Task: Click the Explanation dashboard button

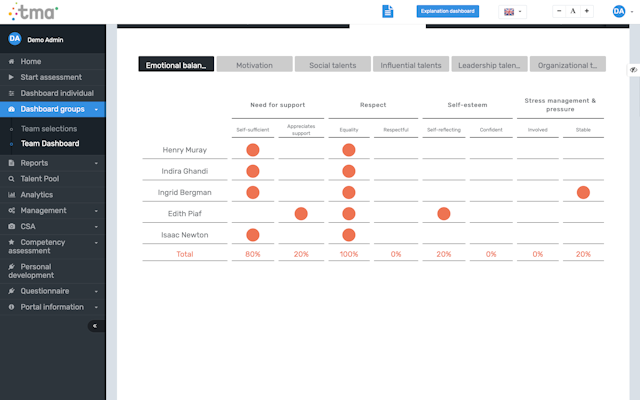Action: tap(448, 11)
